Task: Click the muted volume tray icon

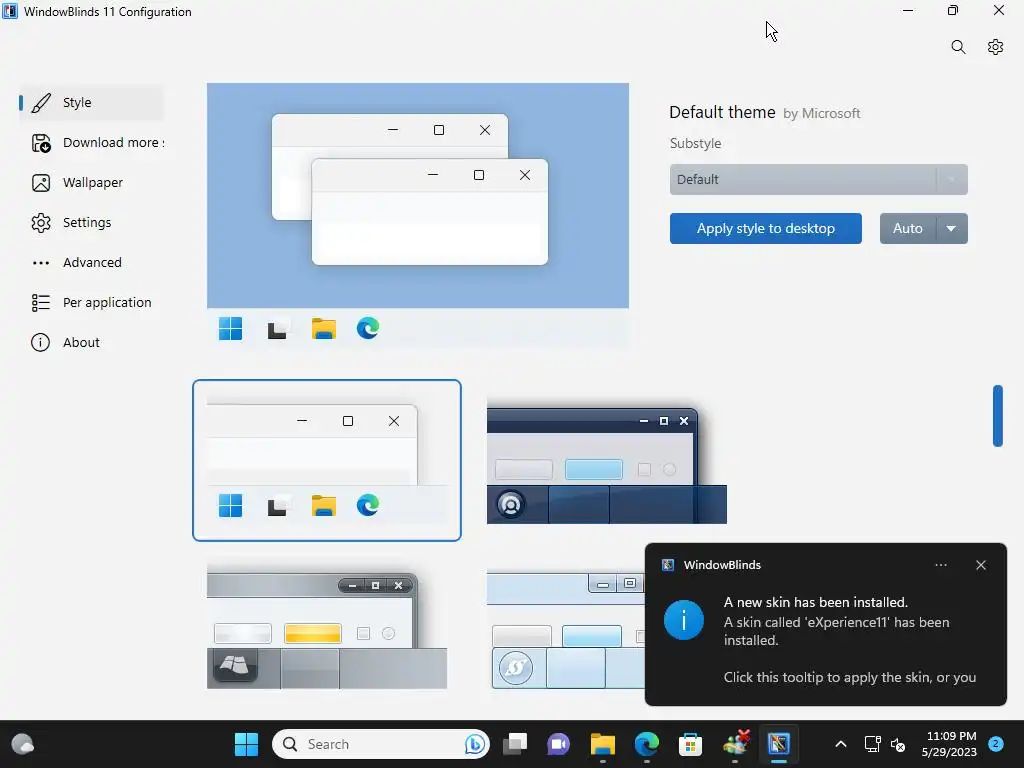Action: click(x=898, y=744)
